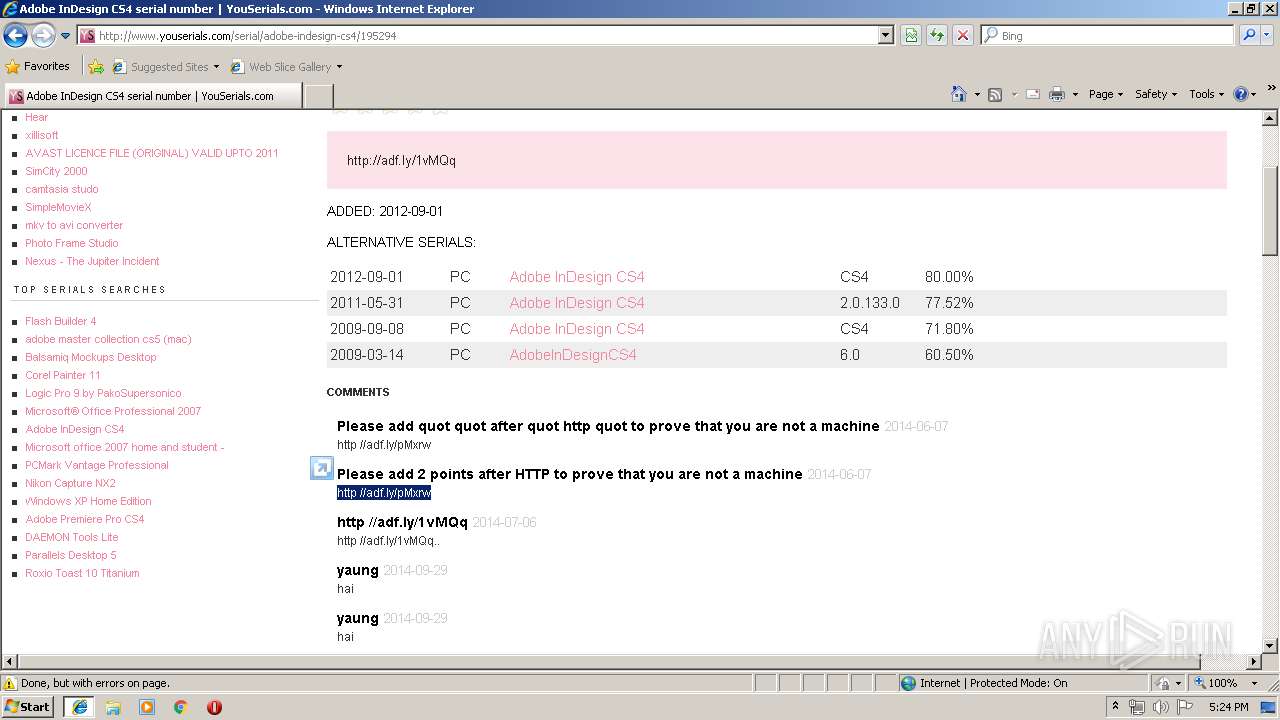Open Parallels Desktop 5 link
Viewport: 1280px width, 720px height.
[70, 555]
